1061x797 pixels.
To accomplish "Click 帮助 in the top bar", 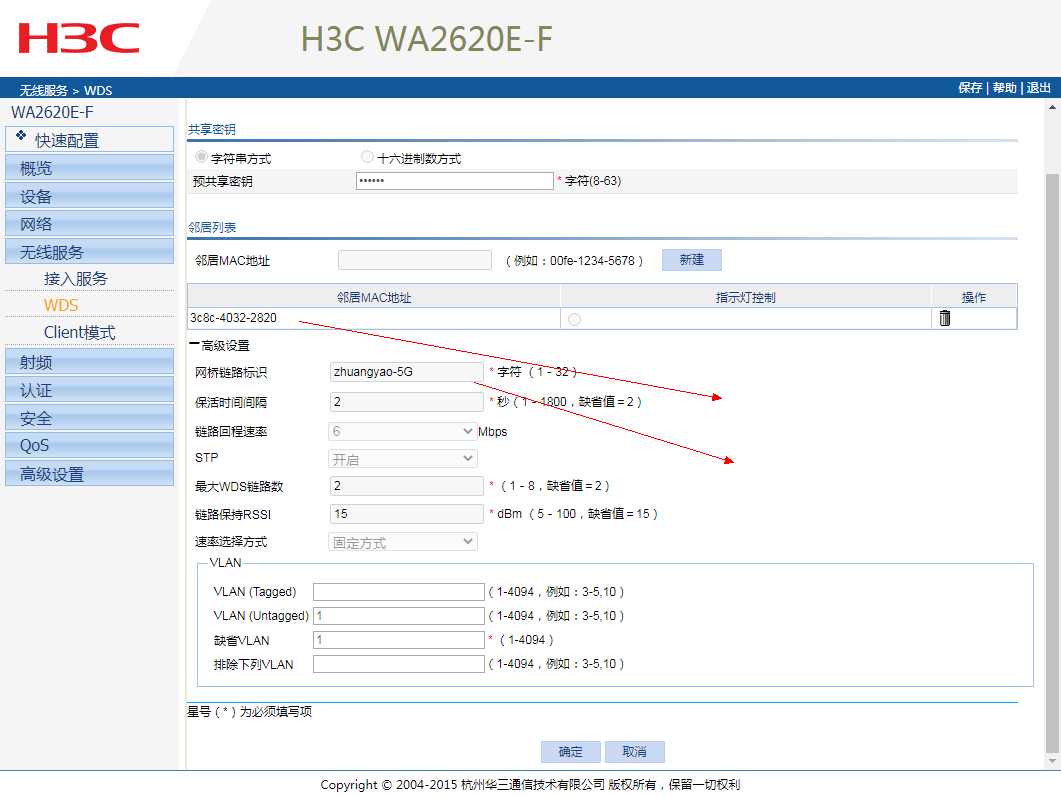I will point(1004,88).
